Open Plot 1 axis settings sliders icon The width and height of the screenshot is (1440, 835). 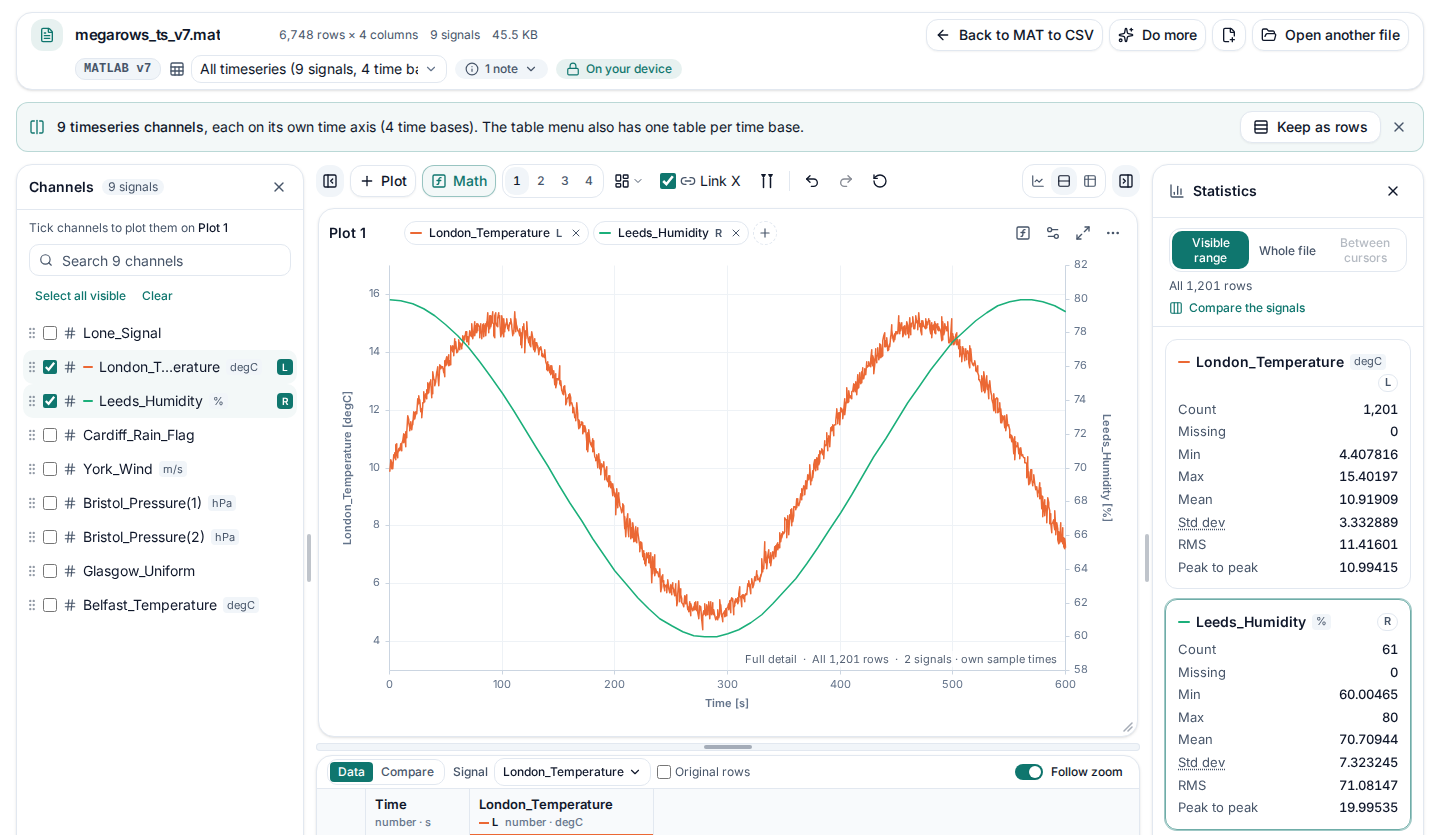1053,233
